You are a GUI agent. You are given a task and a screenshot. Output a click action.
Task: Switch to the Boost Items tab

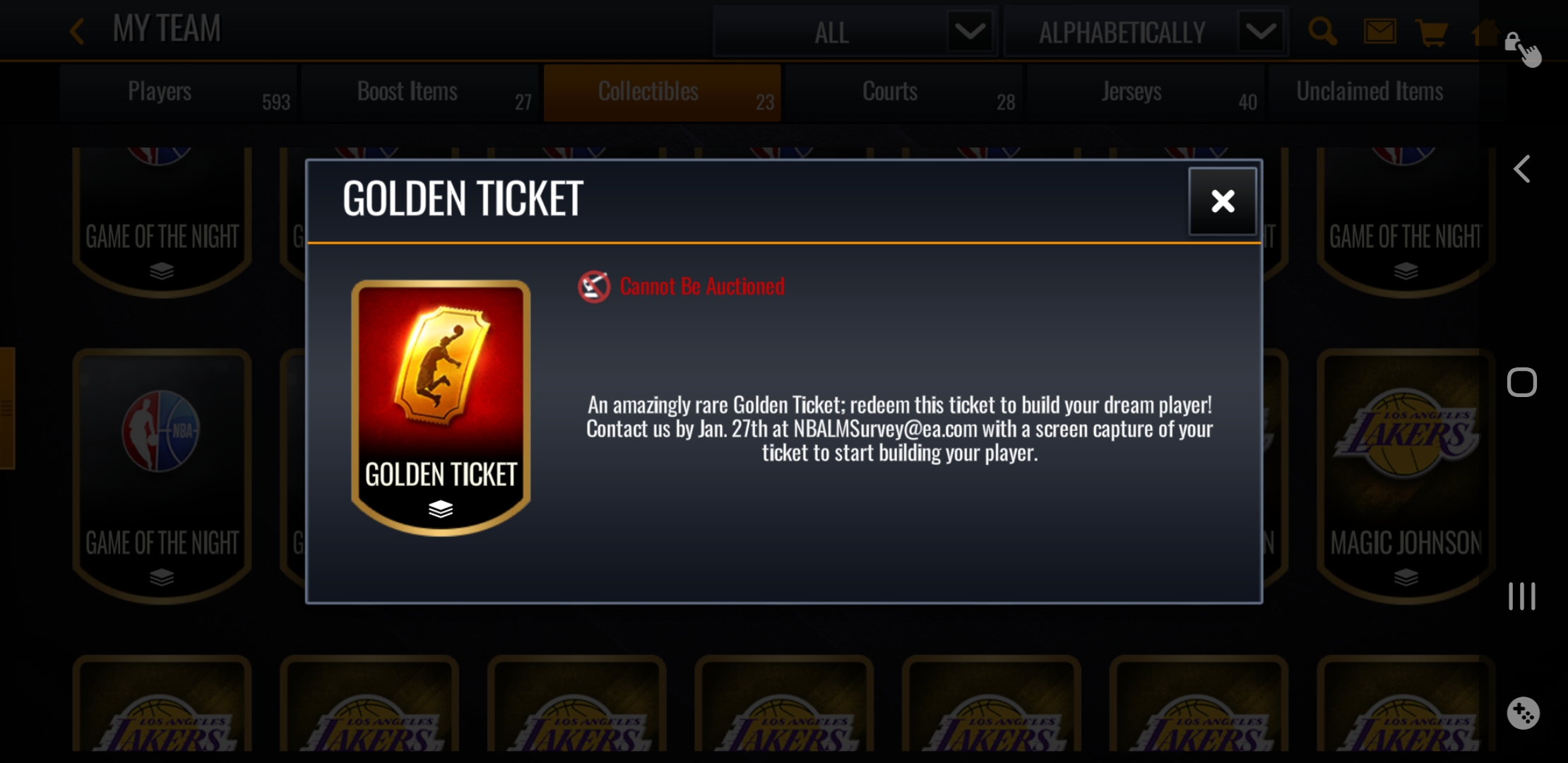(x=420, y=93)
